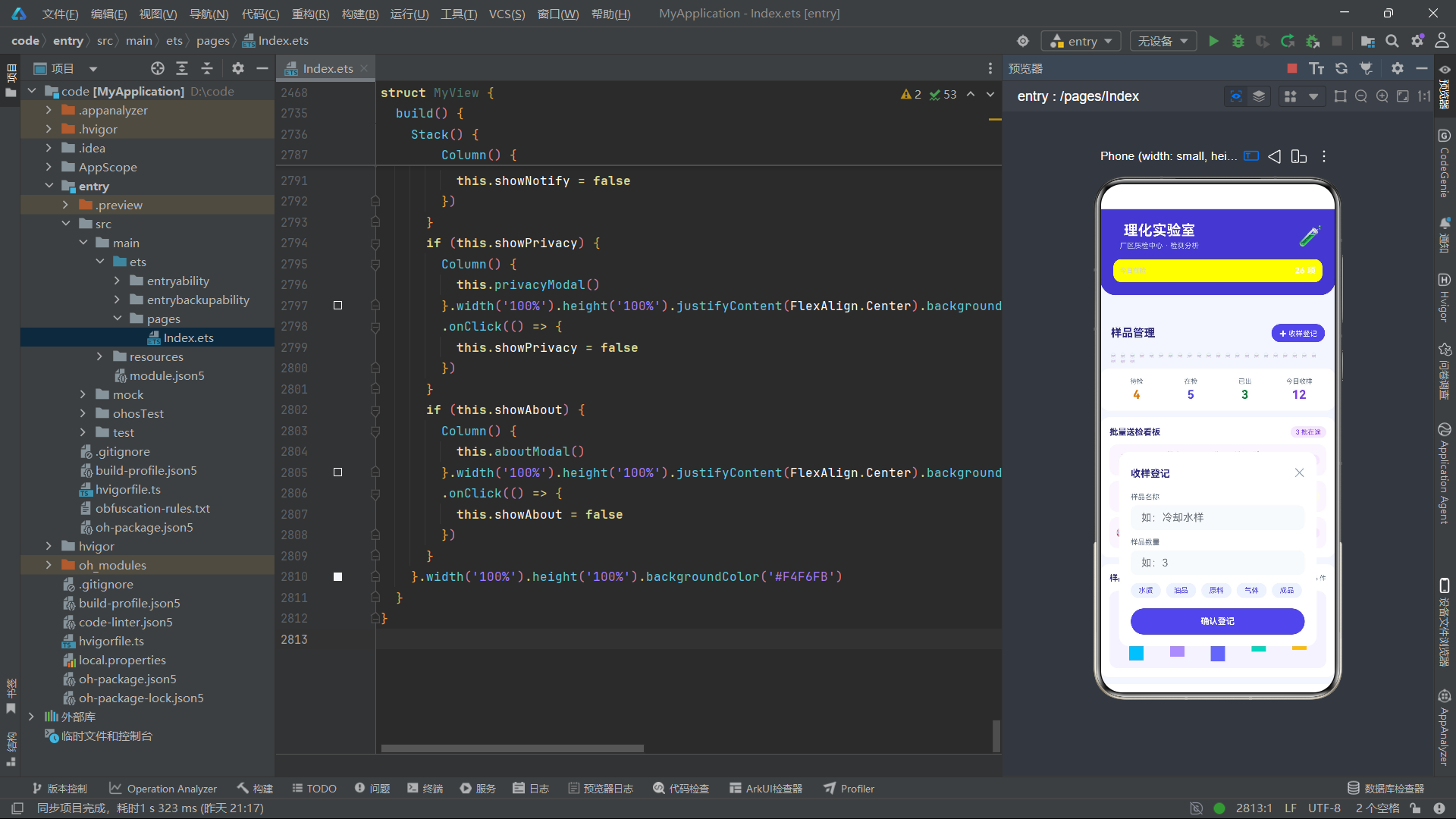This screenshot has width=1456, height=819.
Task: Expand the oh_modules folder
Action: pos(49,565)
